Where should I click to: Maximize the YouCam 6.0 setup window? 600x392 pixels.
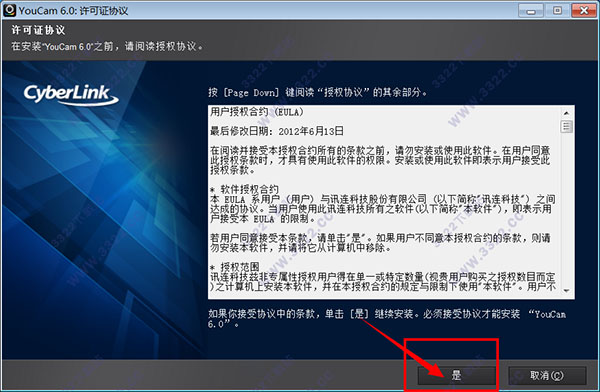557,10
